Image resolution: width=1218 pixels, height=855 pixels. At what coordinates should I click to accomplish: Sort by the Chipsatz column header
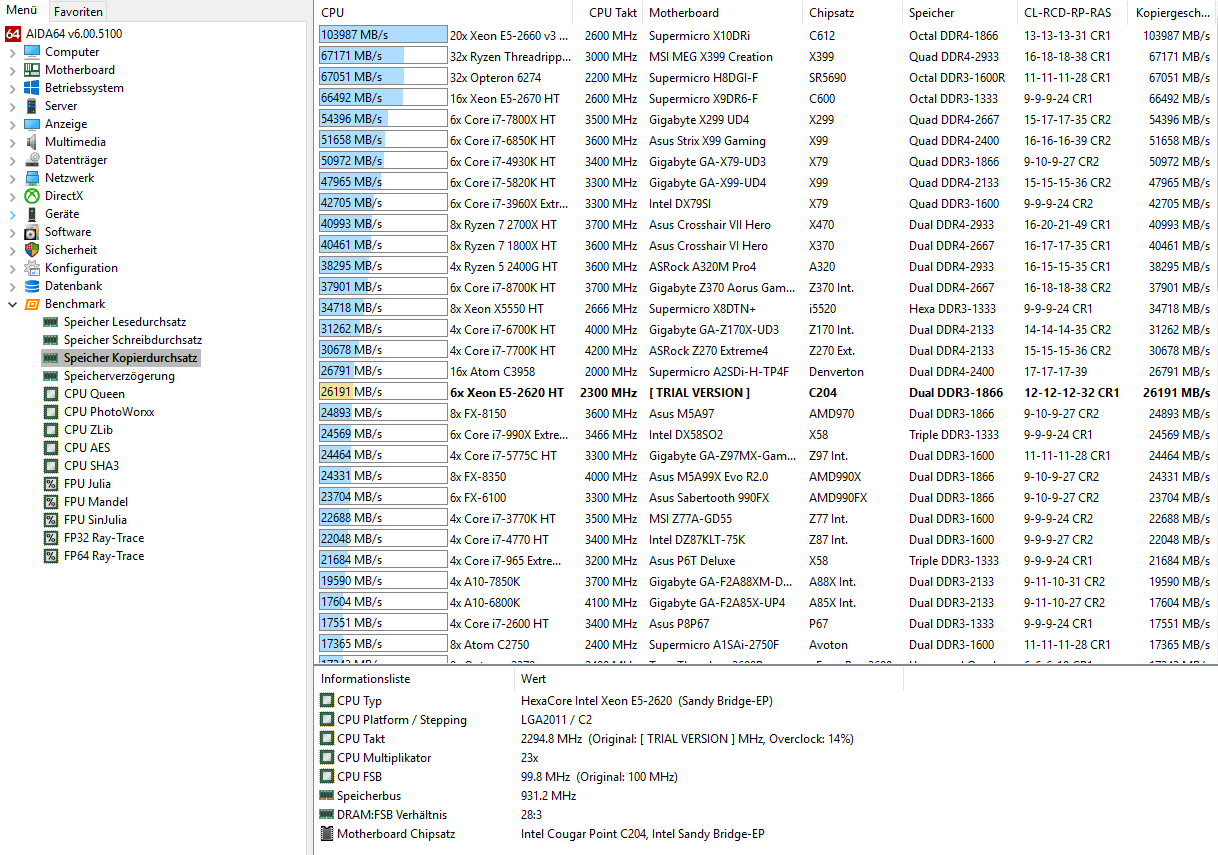(853, 13)
